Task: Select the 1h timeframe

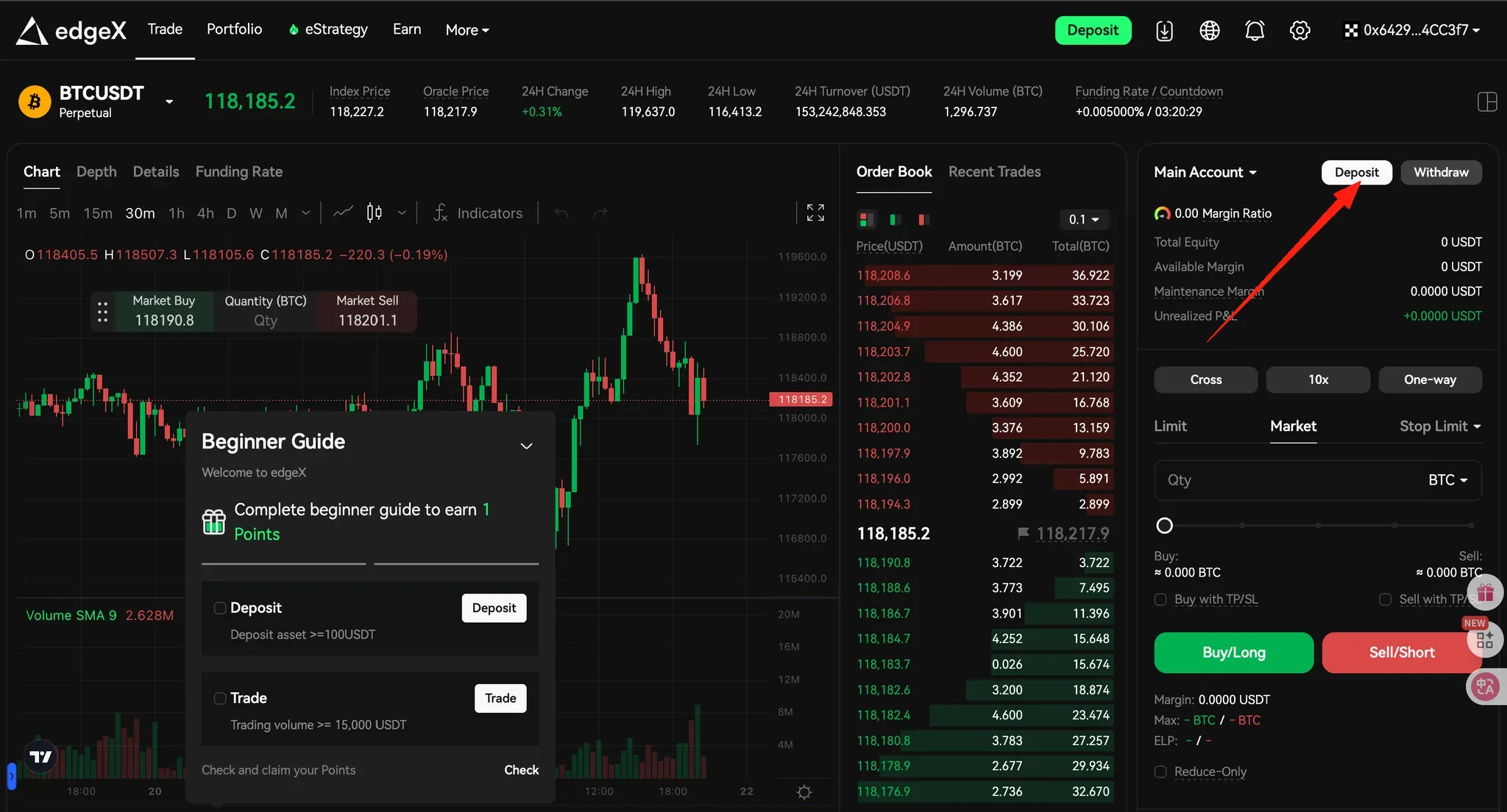Action: point(177,213)
